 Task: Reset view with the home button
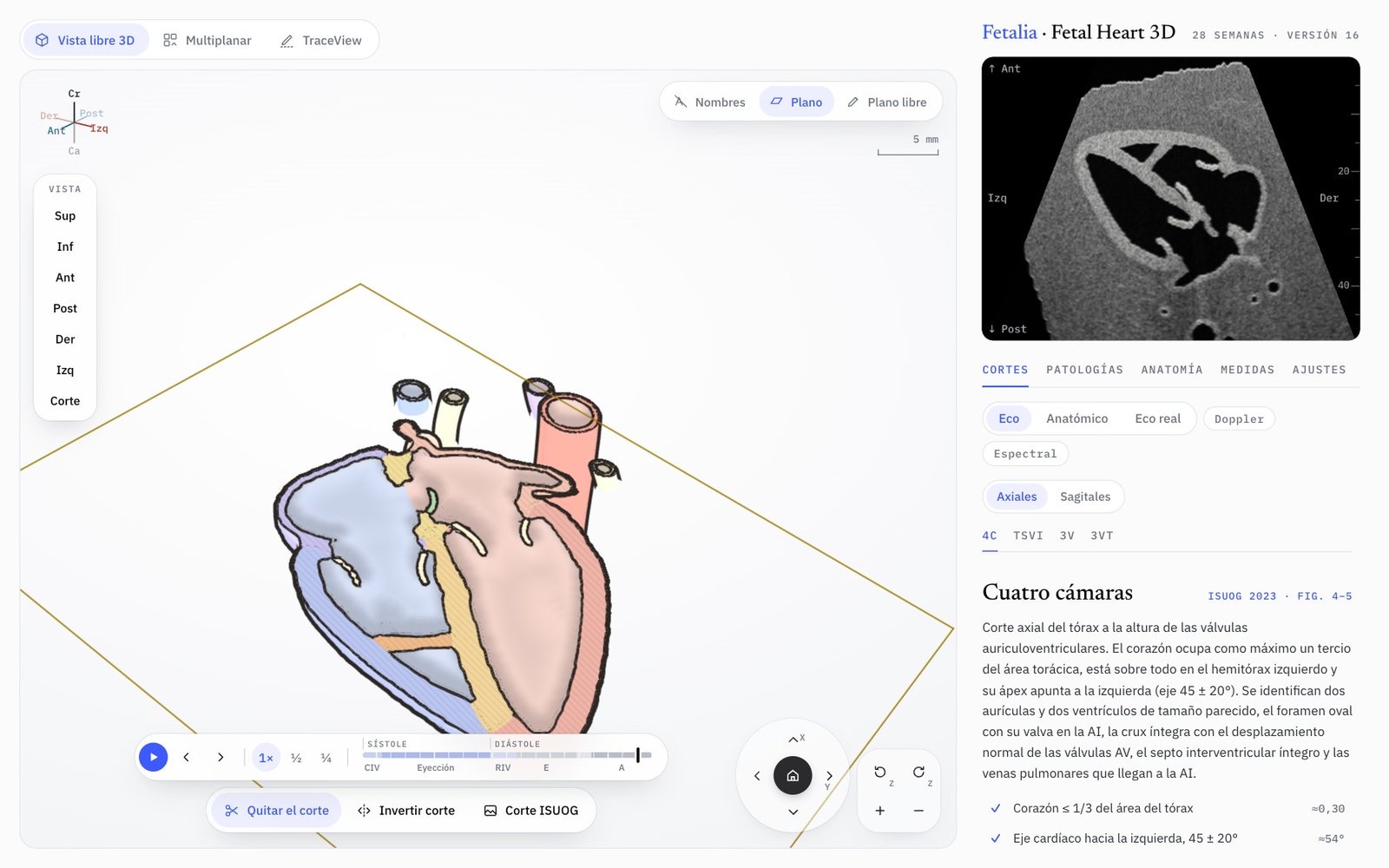(793, 776)
